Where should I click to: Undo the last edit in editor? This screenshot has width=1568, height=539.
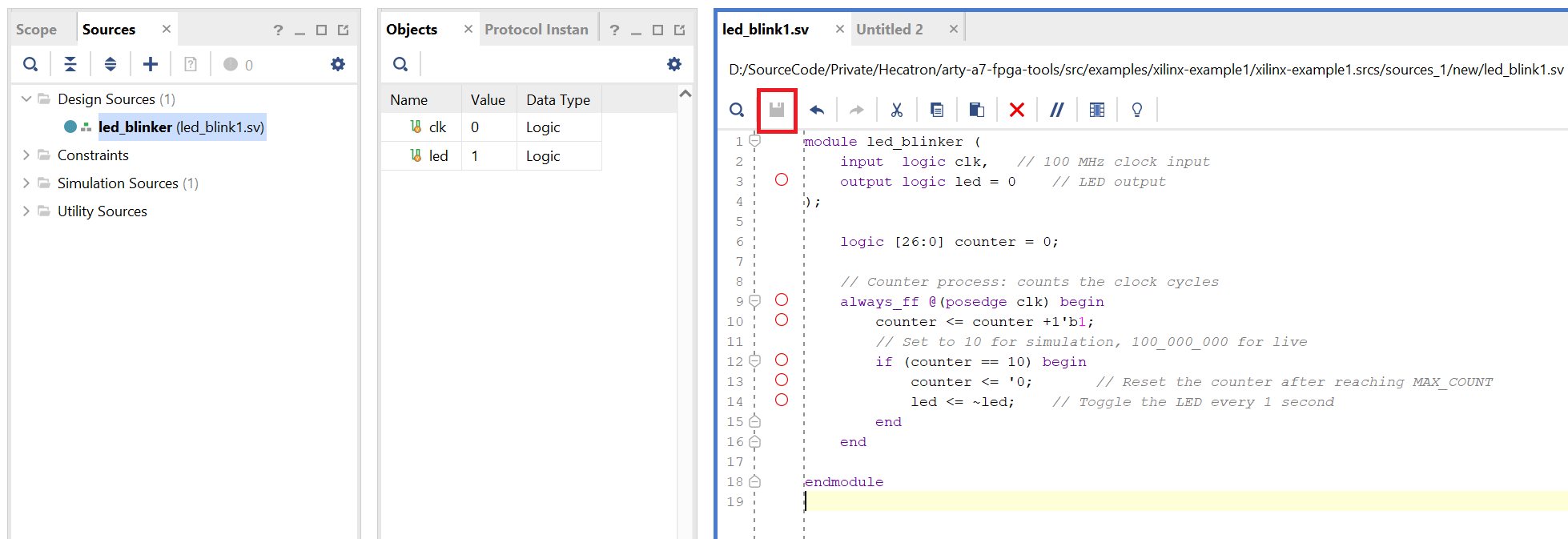(x=817, y=110)
